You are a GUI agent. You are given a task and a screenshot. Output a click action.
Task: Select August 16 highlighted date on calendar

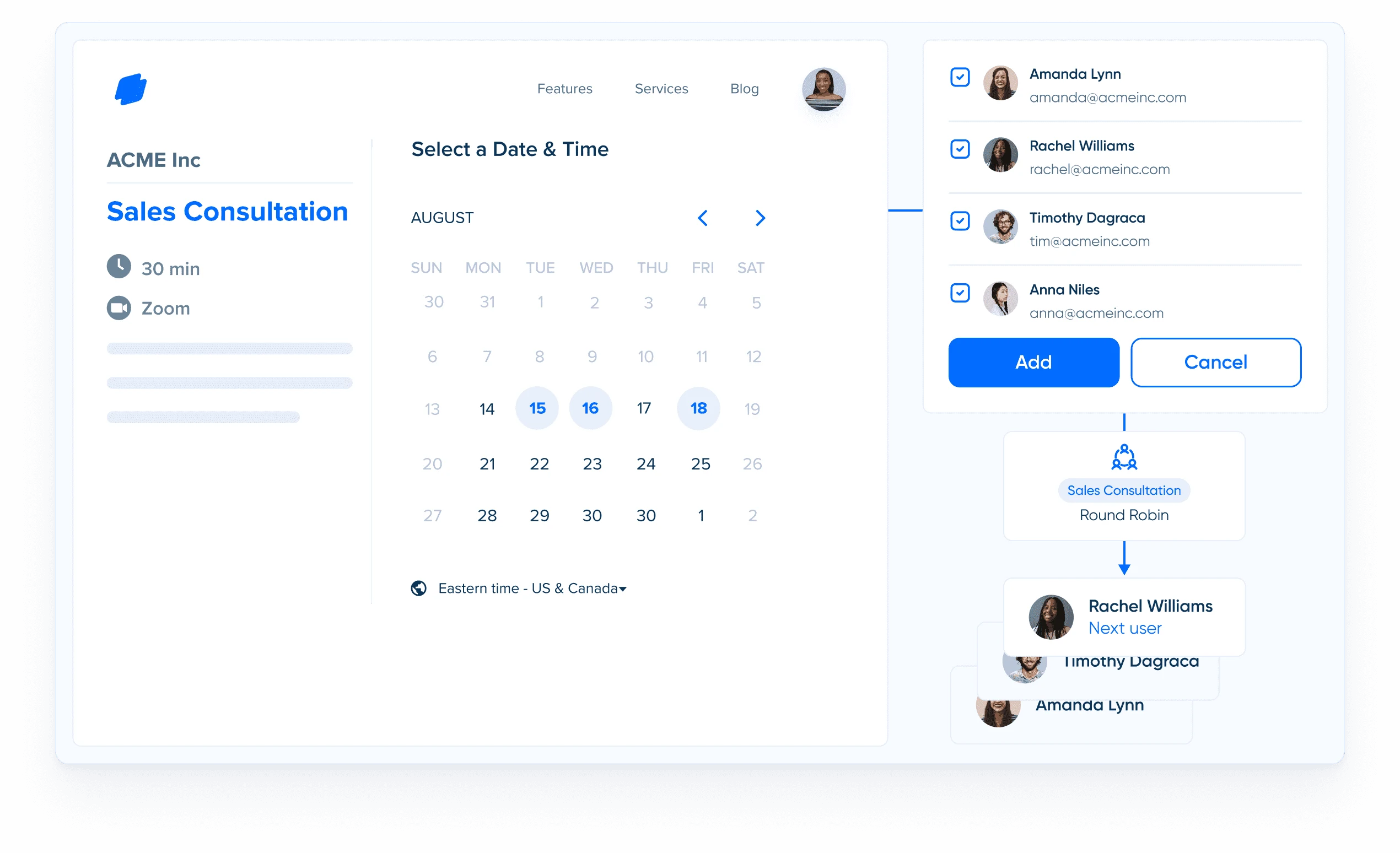[x=591, y=408]
